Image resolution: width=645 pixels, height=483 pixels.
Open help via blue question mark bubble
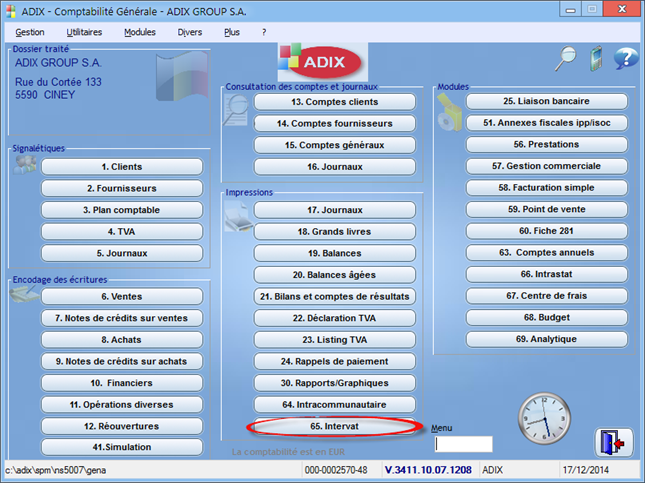626,58
